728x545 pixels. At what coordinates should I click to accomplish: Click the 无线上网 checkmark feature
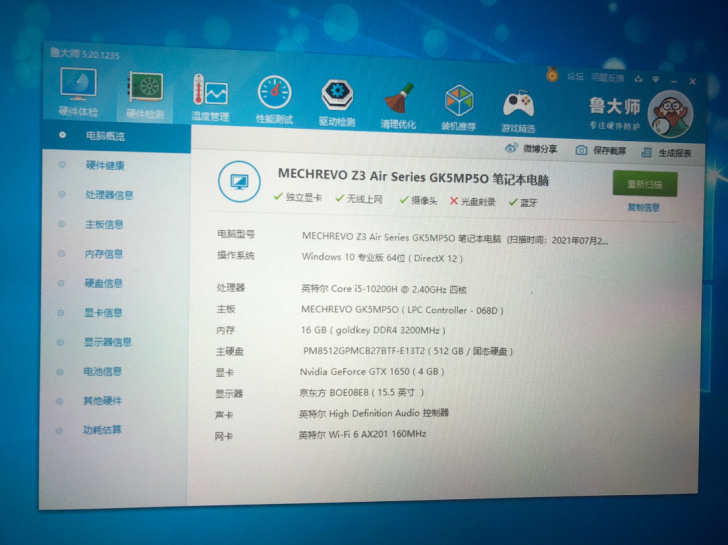point(359,199)
